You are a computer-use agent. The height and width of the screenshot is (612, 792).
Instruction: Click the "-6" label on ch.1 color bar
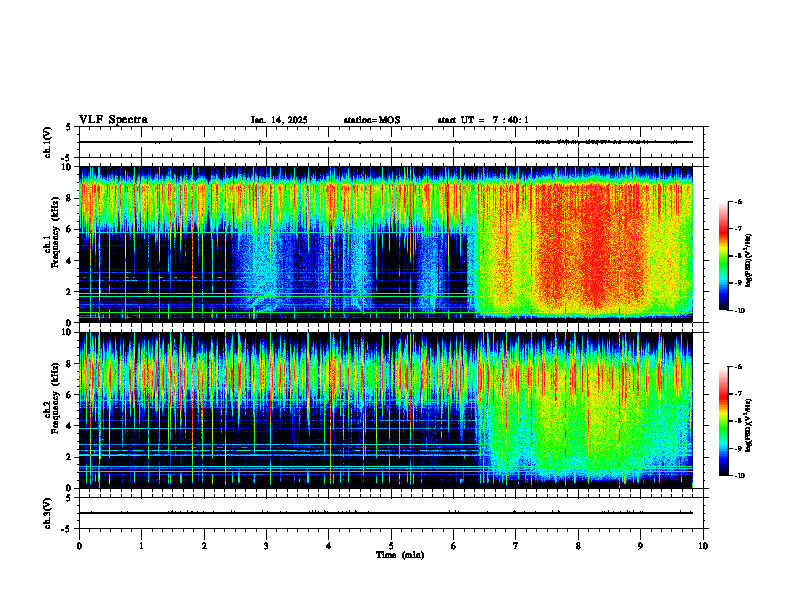point(738,202)
